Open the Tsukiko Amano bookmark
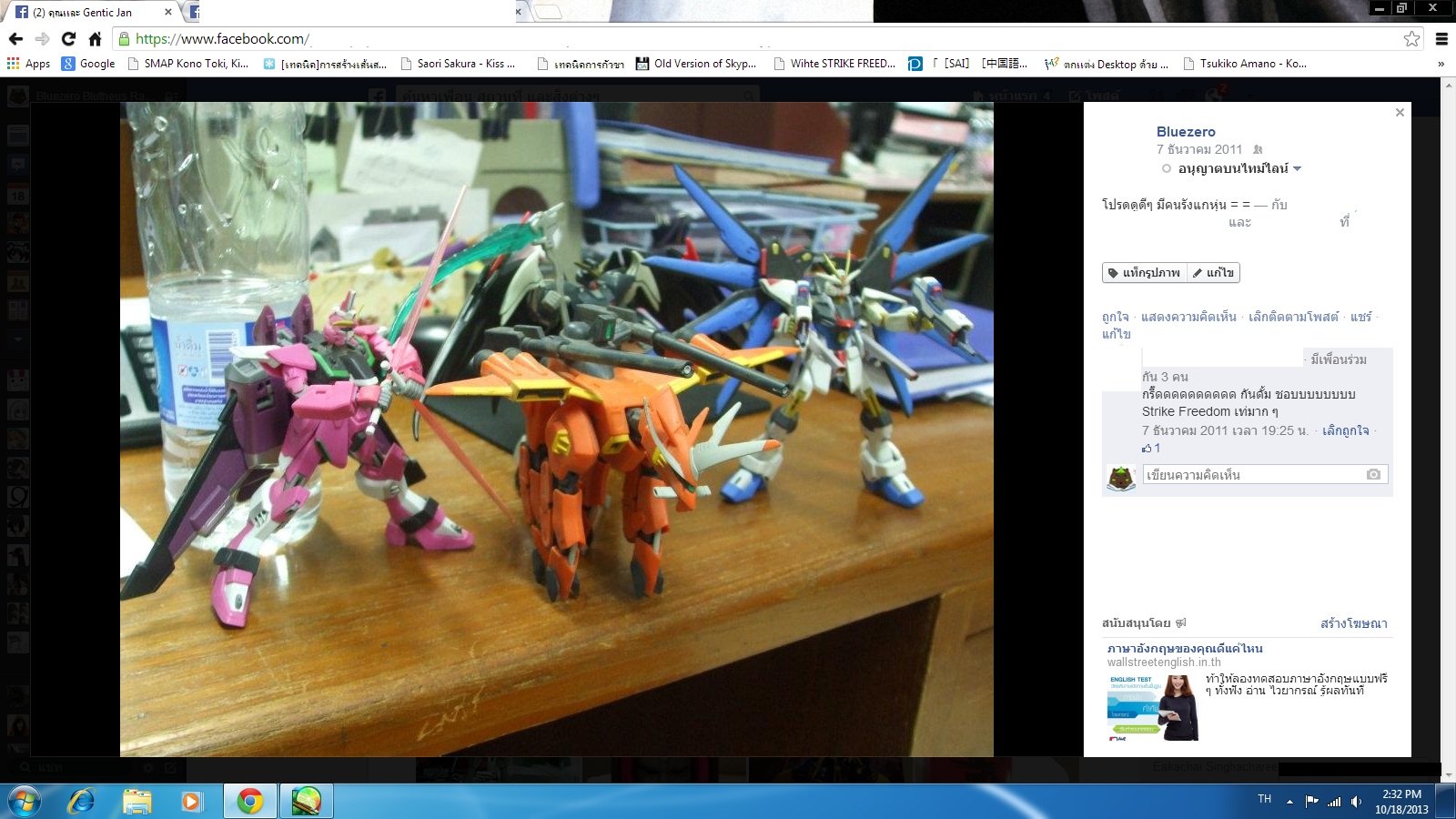 (x=1245, y=64)
